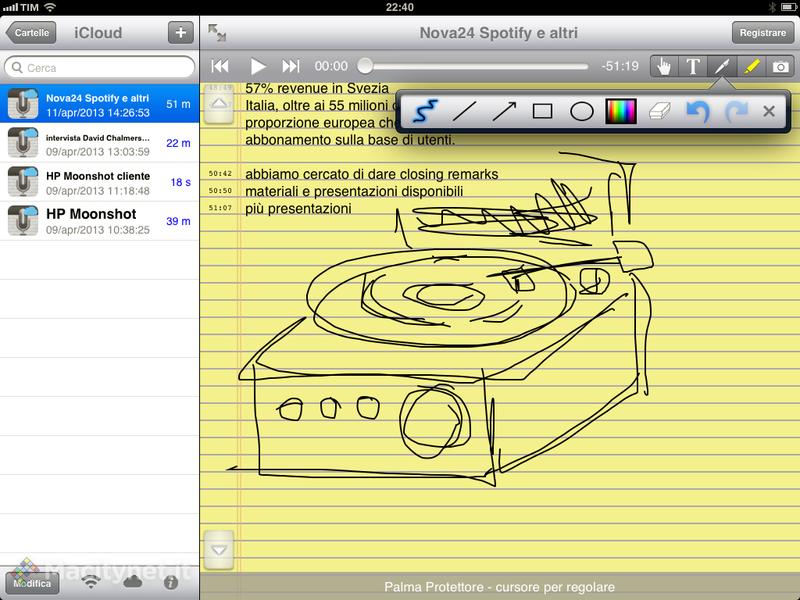The image size is (800, 600).
Task: Click the remaining time -51:19 label
Action: [x=620, y=66]
